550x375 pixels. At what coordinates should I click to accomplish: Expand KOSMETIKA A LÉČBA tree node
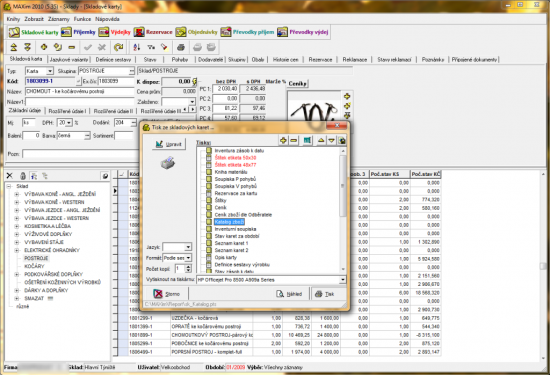coord(16,226)
